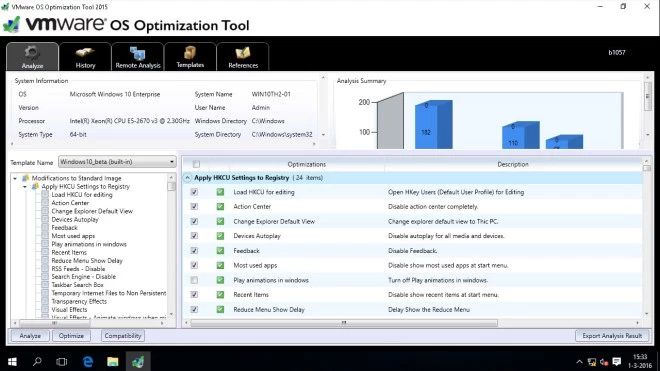Collapse the Apply HKCU Settings to Registry group
This screenshot has height=371, width=660.
187,178
